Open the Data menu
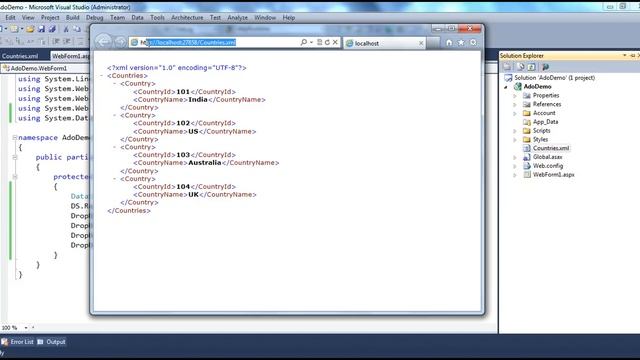Screen dimensions: 640x360 pos(137,18)
